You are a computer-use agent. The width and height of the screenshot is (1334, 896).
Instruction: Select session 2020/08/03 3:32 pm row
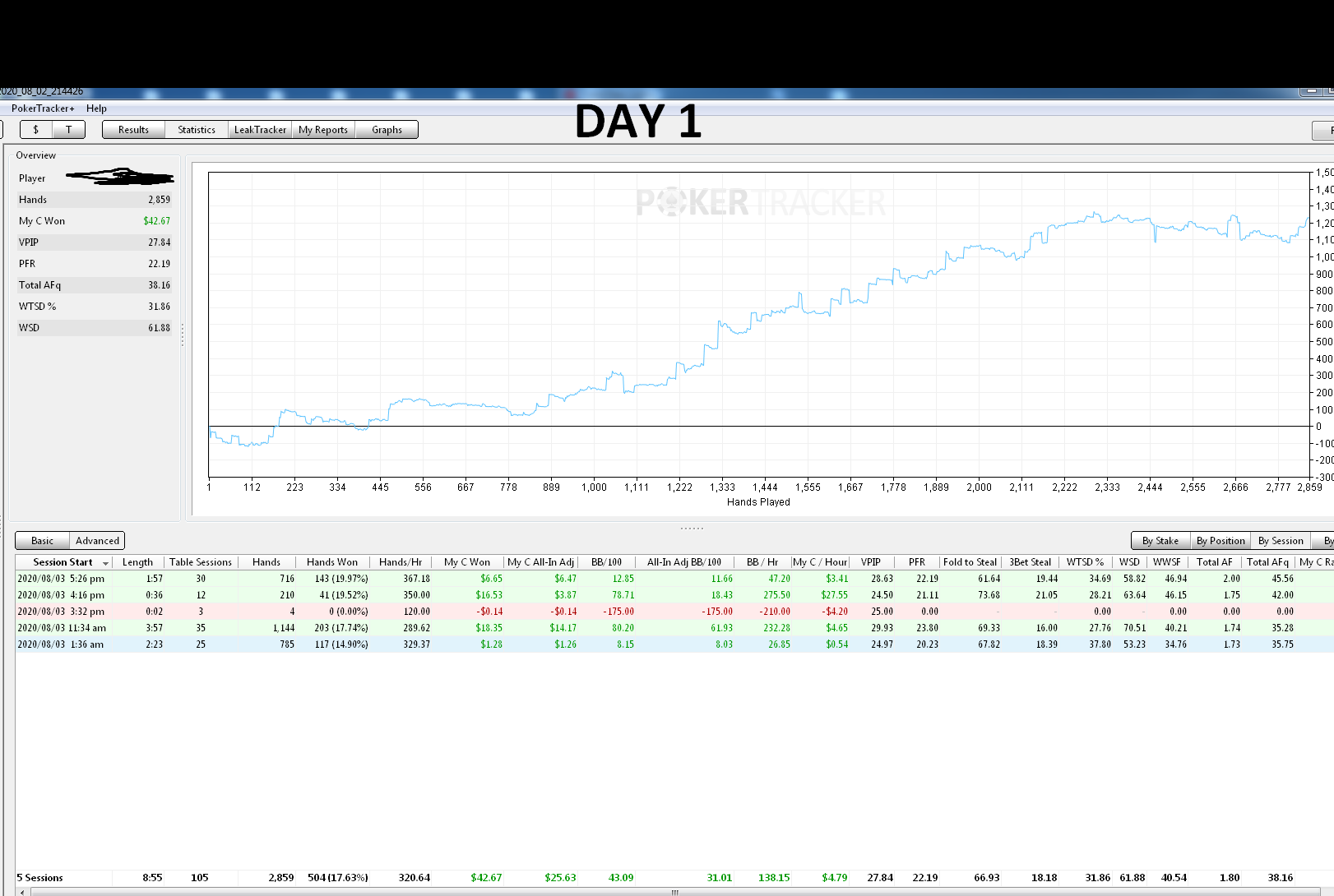[x=674, y=612]
